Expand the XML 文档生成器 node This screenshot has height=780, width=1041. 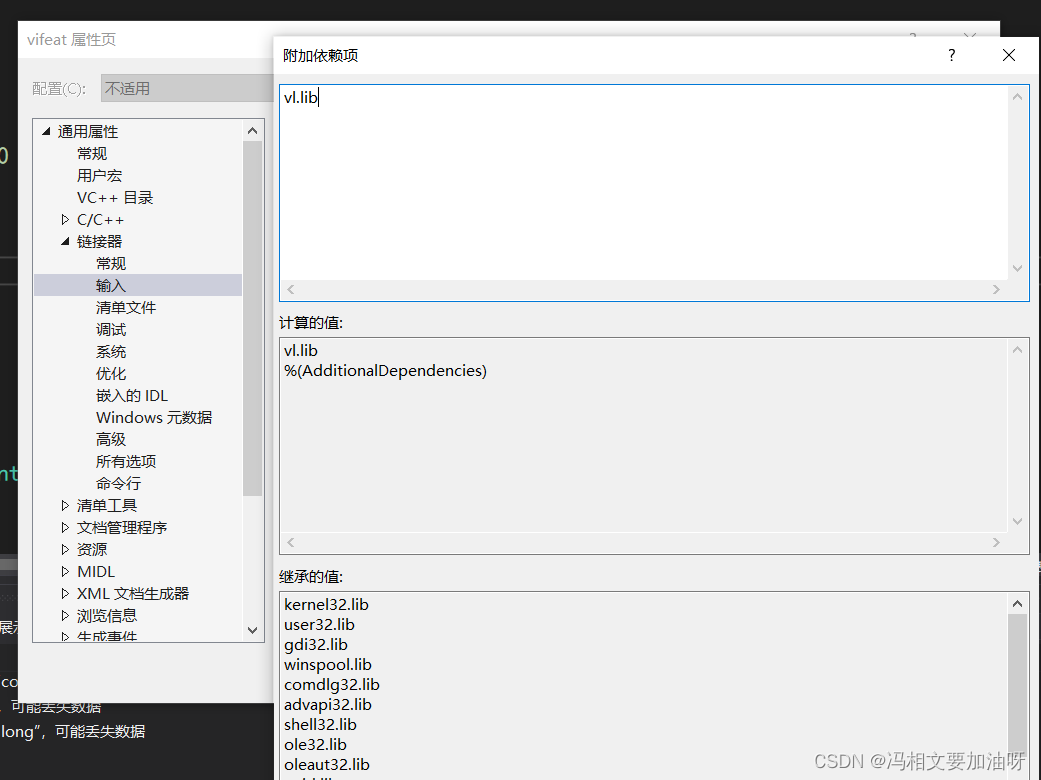point(65,593)
